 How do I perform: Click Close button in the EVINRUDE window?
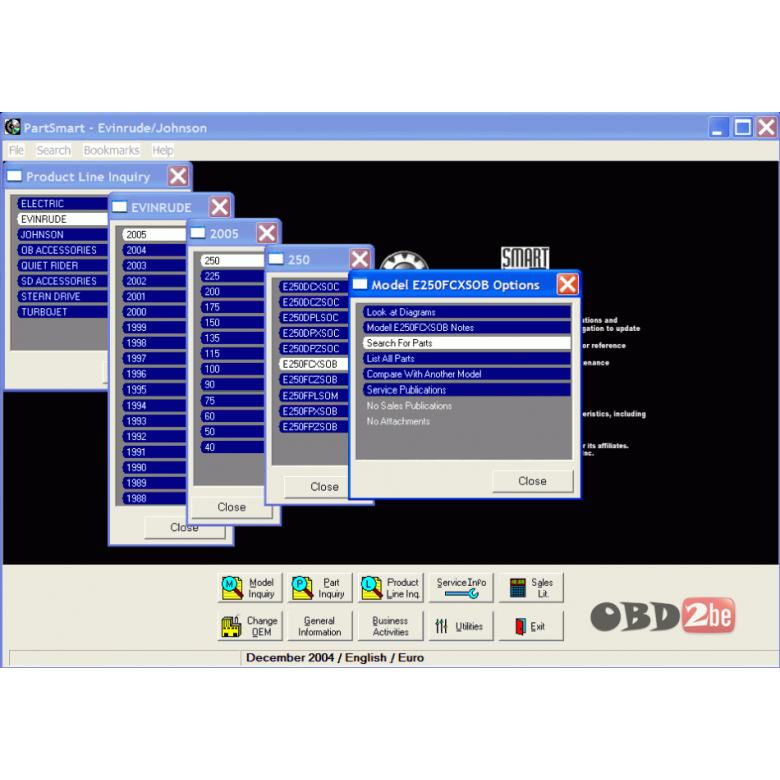185,527
